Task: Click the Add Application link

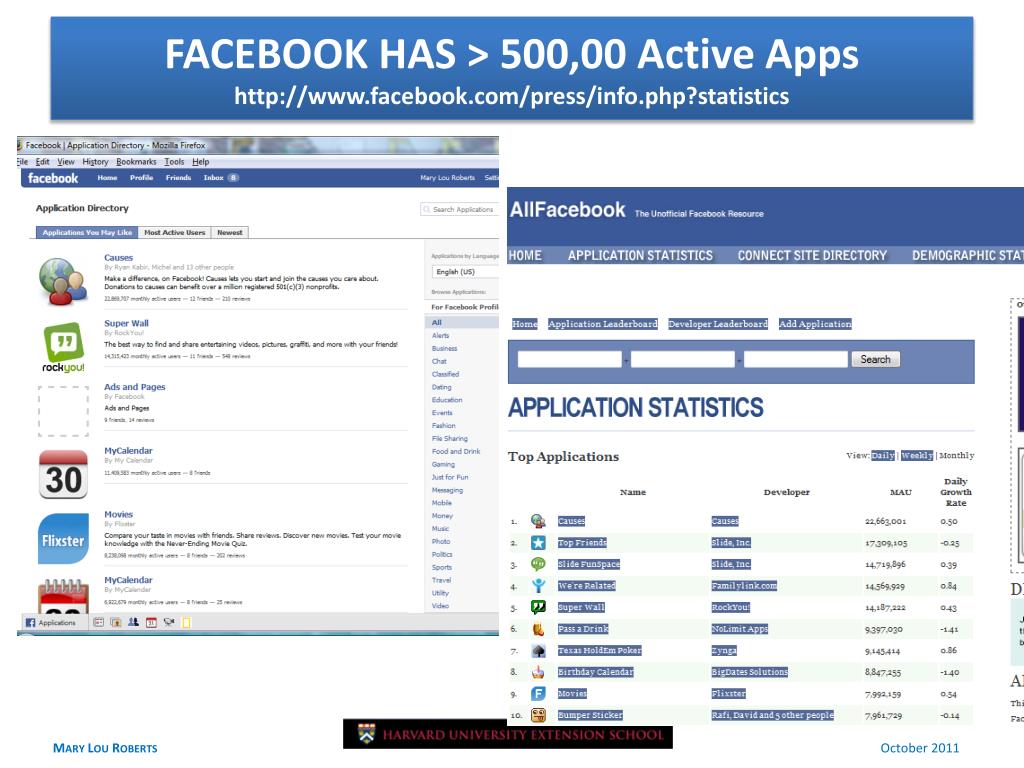Action: [815, 324]
